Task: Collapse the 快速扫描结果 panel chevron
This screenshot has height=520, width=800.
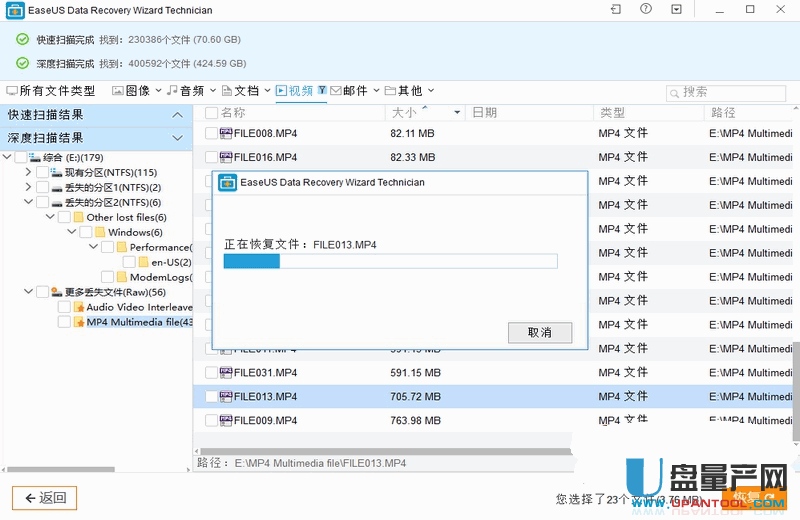Action: point(177,114)
